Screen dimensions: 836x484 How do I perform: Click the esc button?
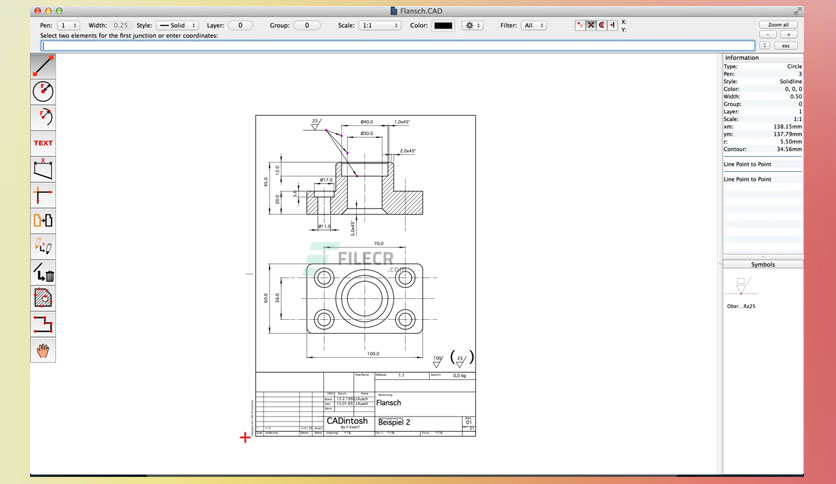pos(786,46)
